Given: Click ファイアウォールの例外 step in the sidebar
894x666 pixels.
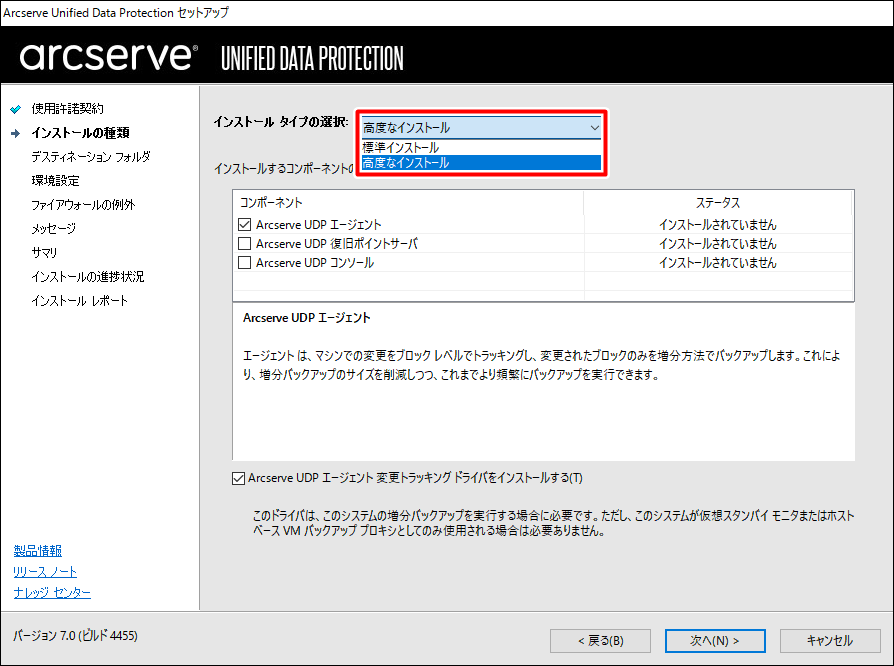Looking at the screenshot, I should [x=83, y=205].
